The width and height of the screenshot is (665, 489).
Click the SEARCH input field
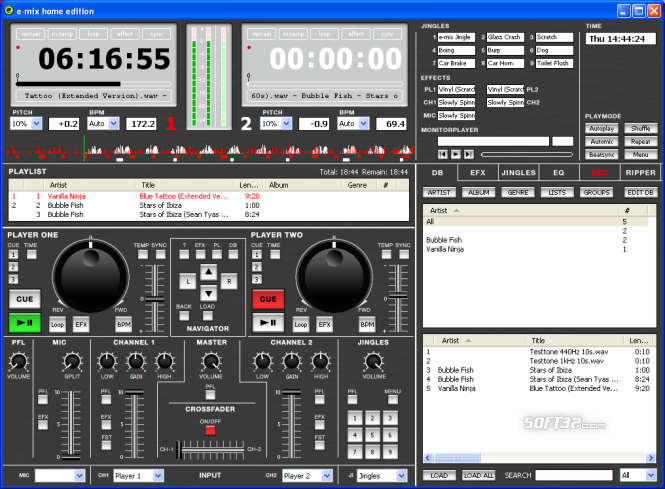tap(574, 475)
